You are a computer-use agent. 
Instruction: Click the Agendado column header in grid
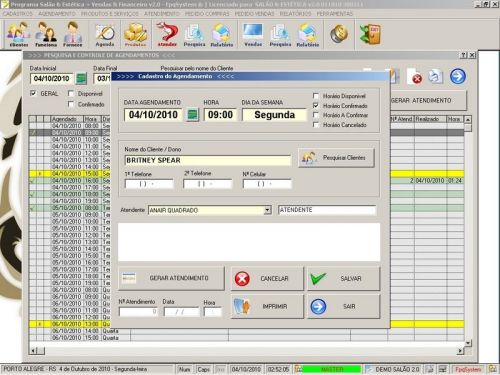[66, 119]
